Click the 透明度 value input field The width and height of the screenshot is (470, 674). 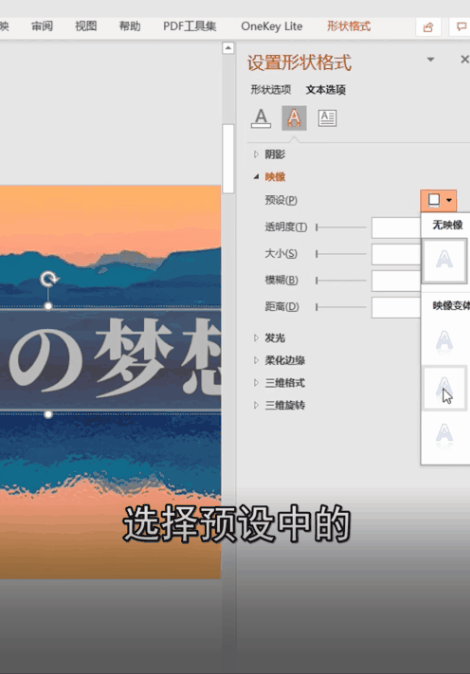[x=396, y=227]
